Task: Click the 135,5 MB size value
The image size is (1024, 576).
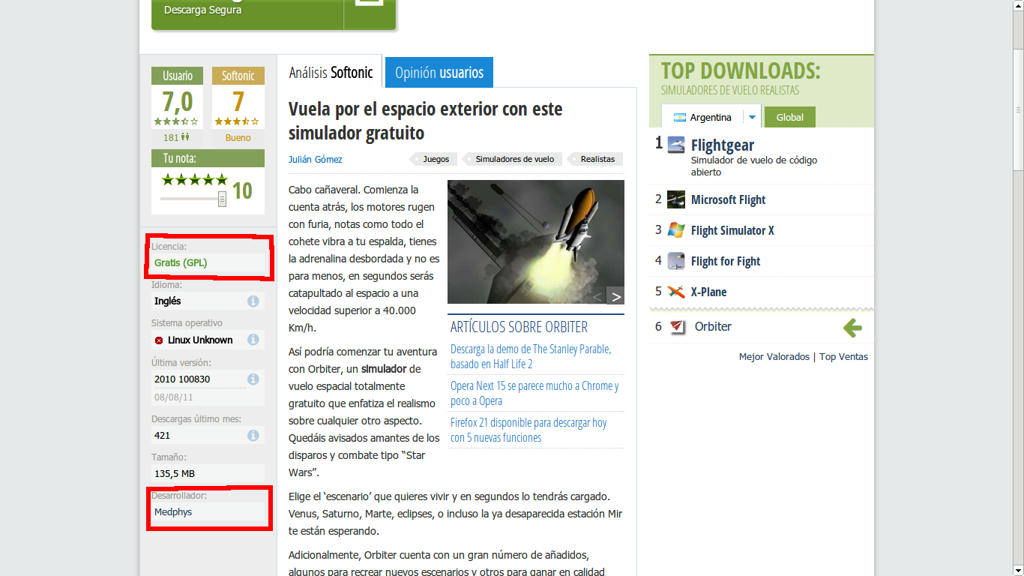Action: pyautogui.click(x=174, y=473)
